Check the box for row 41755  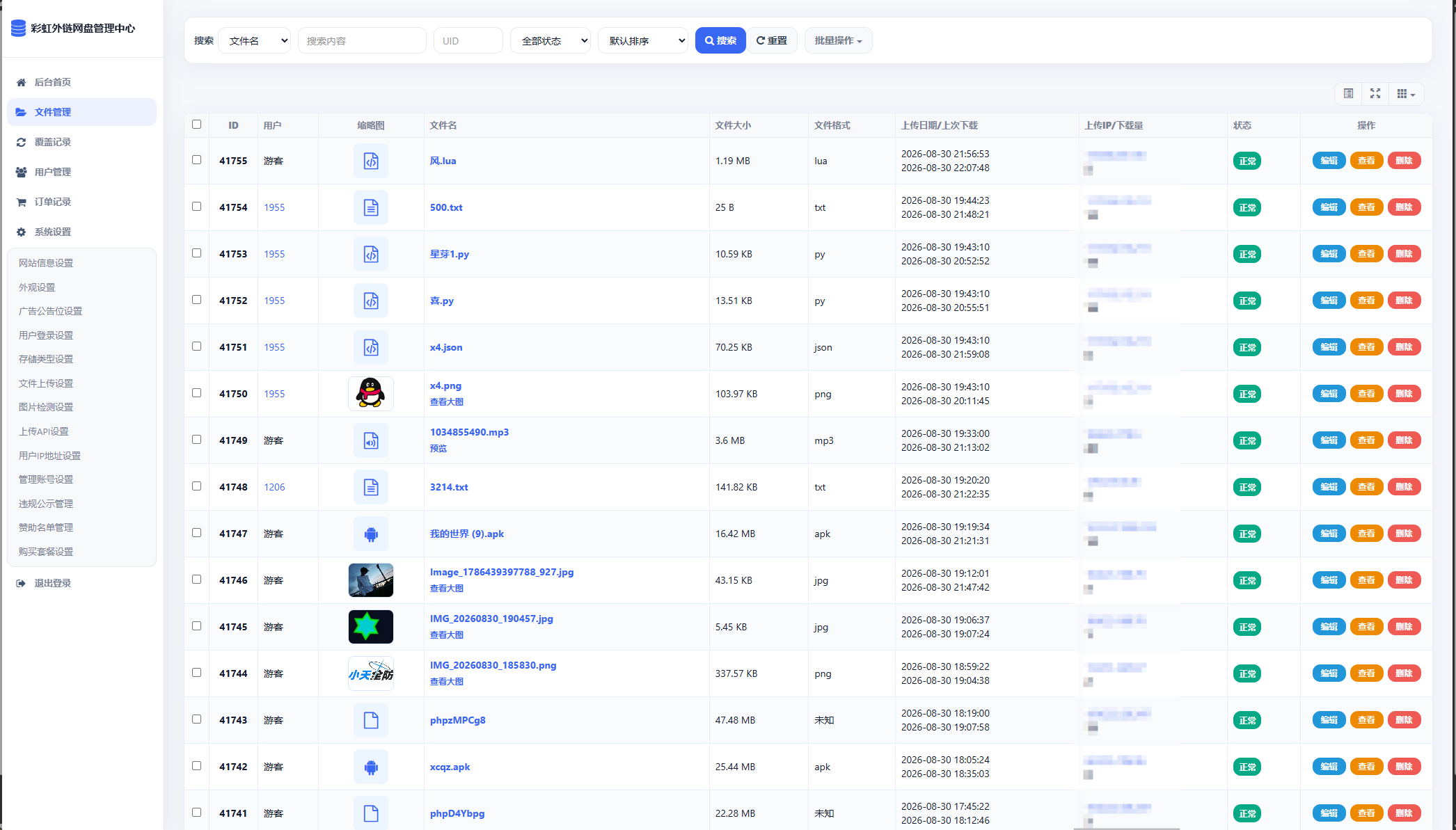tap(196, 160)
